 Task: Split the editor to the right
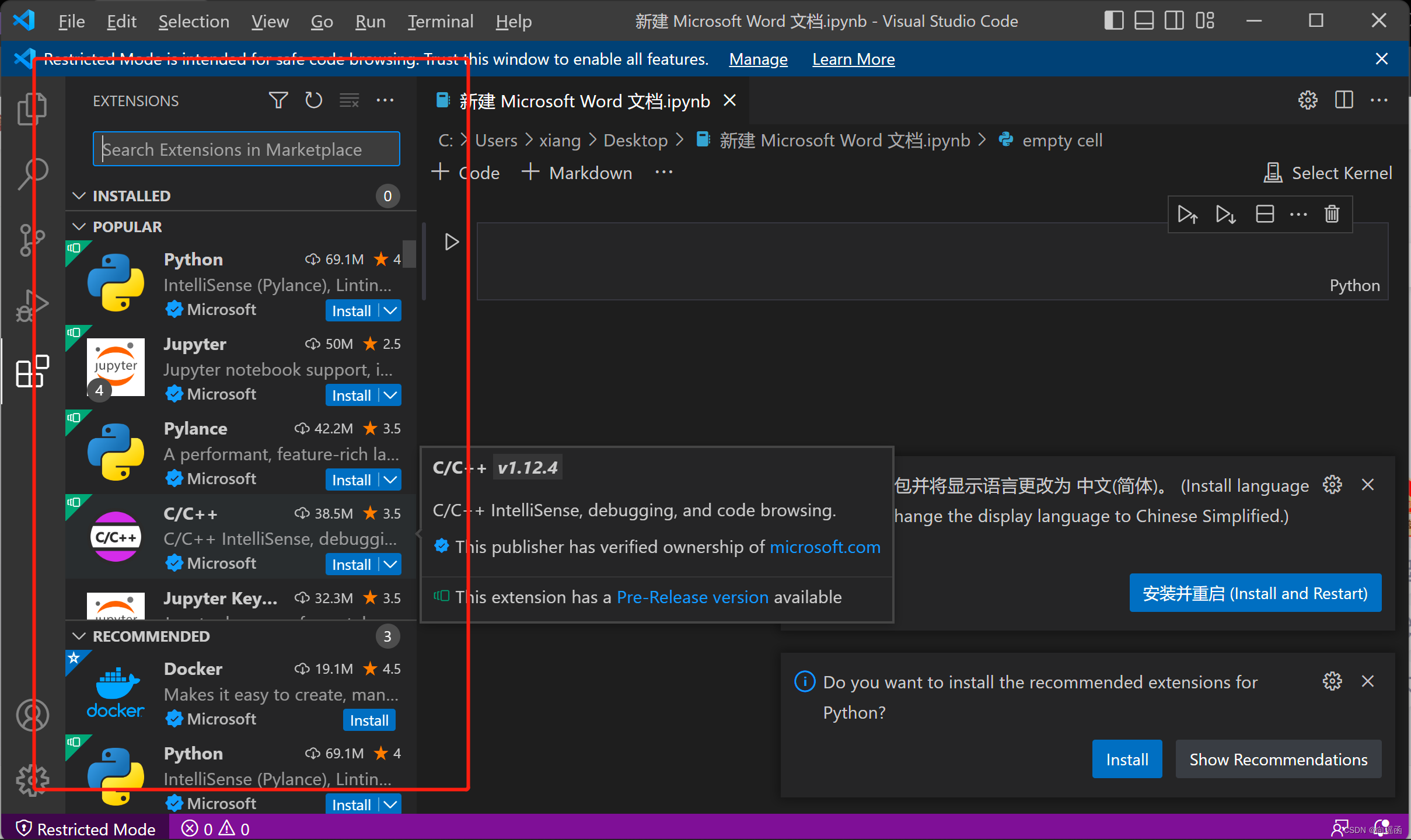click(x=1344, y=100)
